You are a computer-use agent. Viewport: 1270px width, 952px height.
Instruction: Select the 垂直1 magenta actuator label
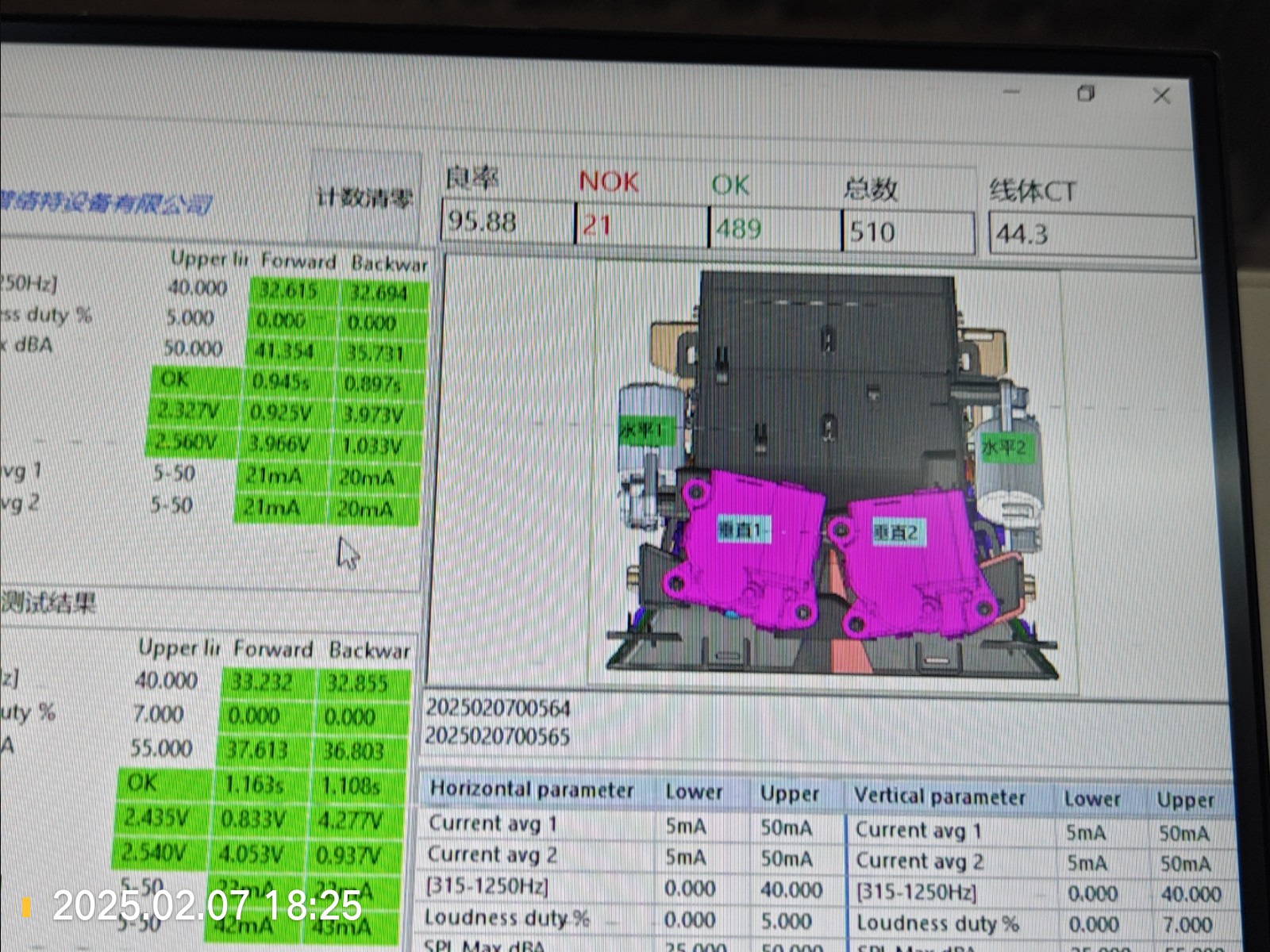point(744,529)
